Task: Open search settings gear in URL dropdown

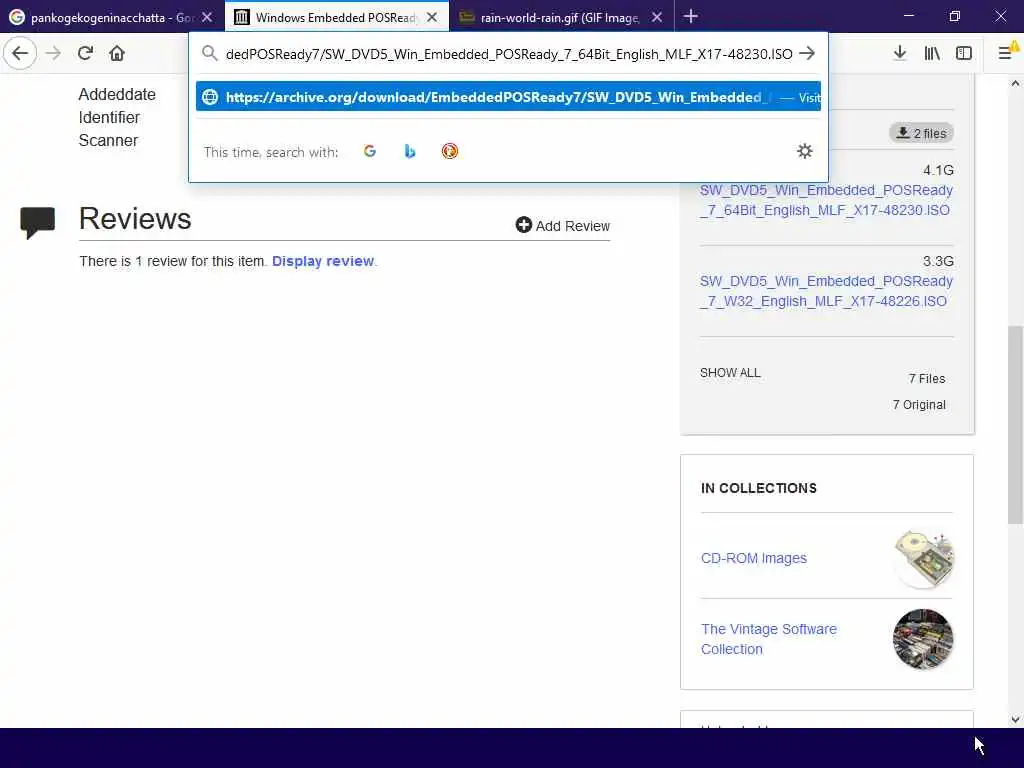Action: [805, 152]
